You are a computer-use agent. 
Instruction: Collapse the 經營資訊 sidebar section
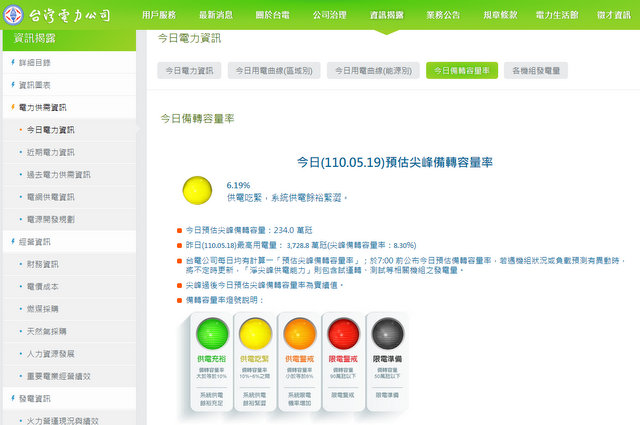69,242
